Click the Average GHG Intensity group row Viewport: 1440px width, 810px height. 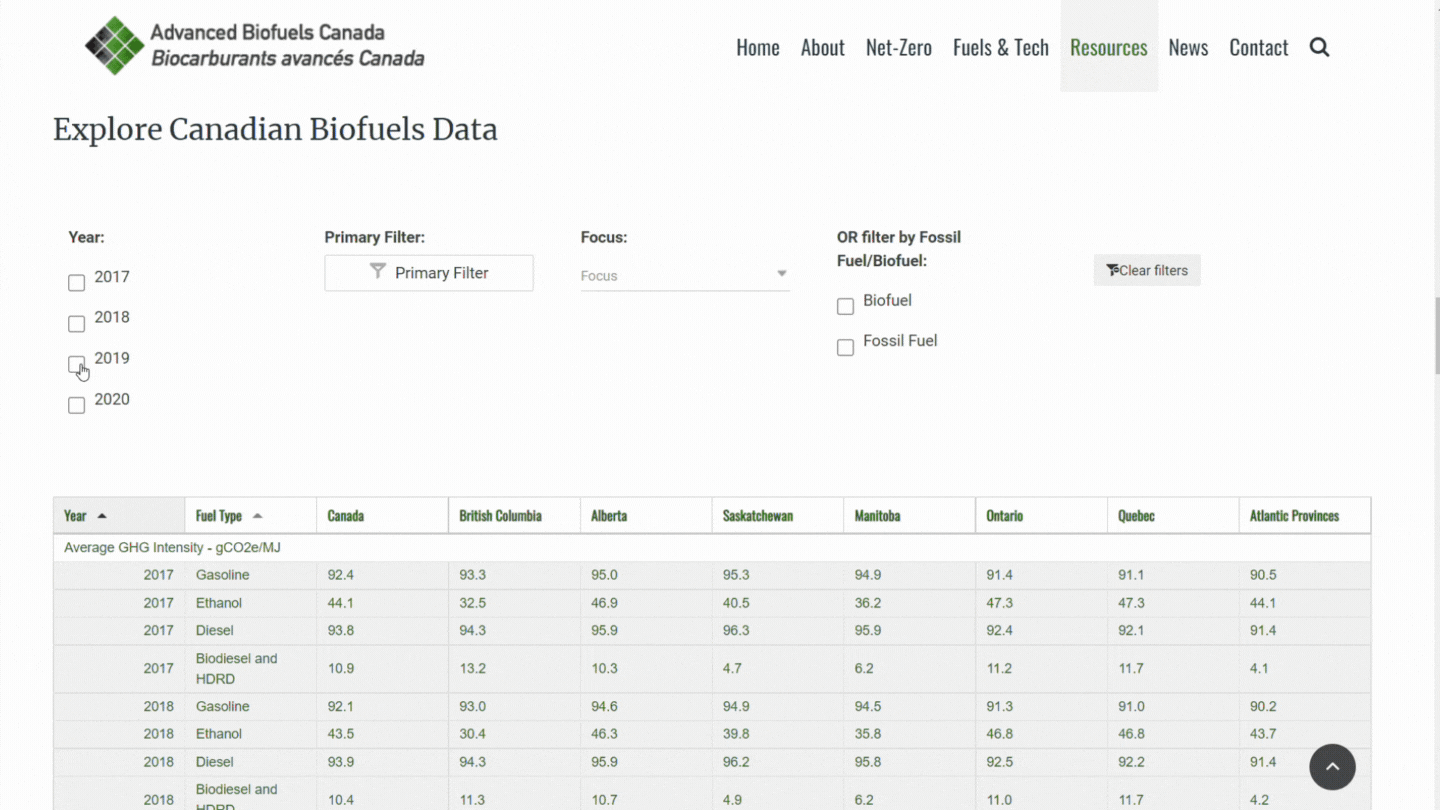coord(712,548)
